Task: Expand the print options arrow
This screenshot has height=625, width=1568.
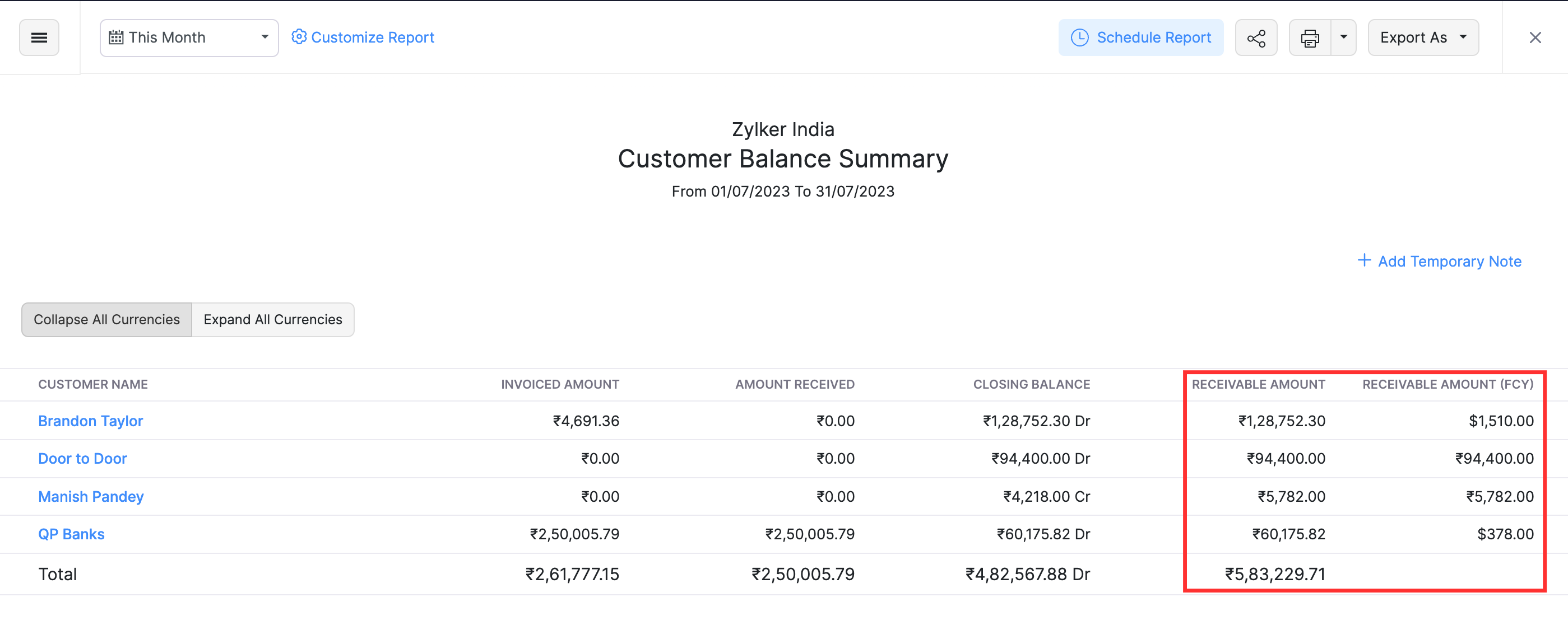Action: click(x=1344, y=37)
